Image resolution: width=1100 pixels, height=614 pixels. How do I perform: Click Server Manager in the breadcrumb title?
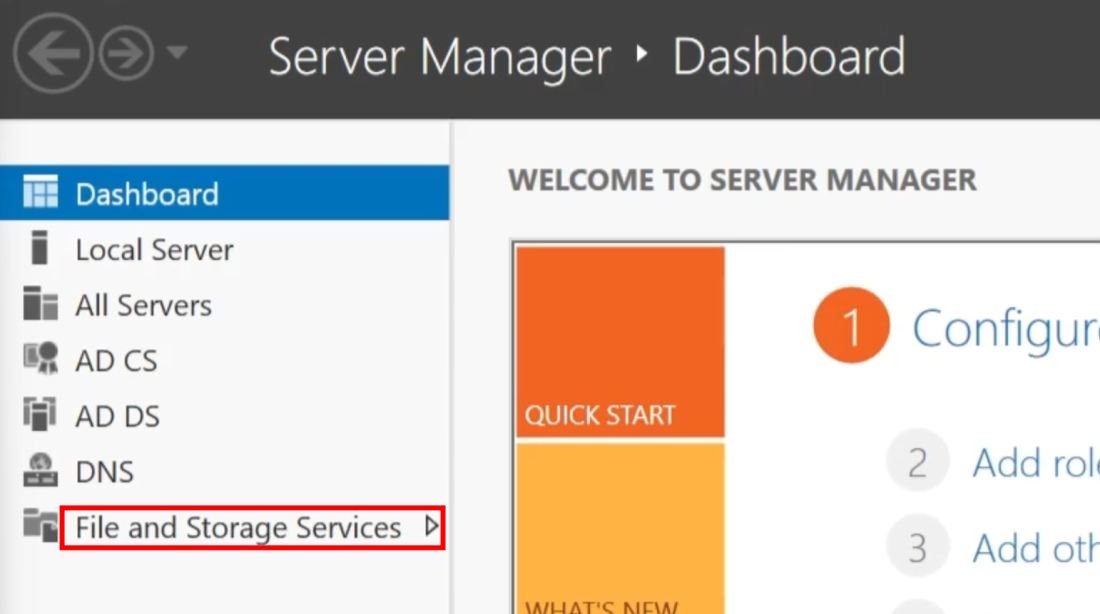439,56
